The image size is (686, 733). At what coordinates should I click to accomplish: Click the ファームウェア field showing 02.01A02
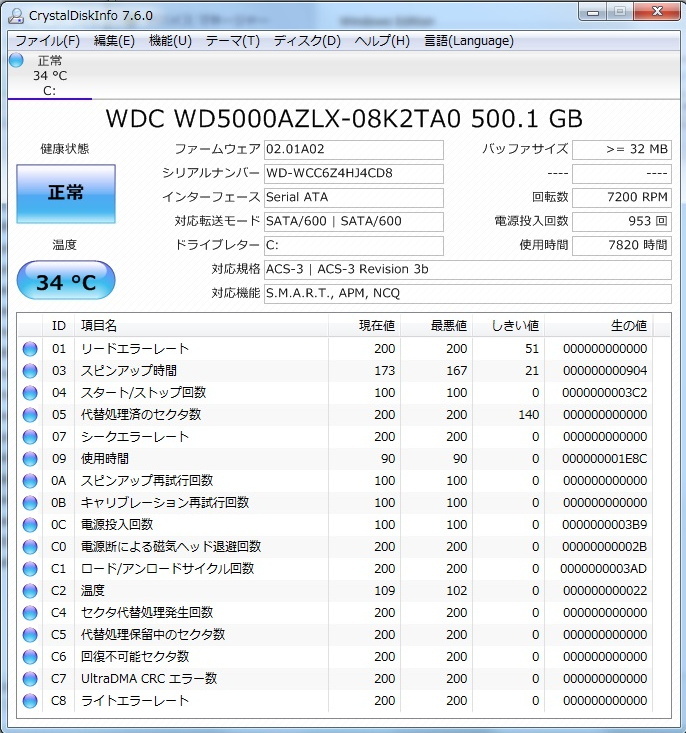[x=353, y=150]
